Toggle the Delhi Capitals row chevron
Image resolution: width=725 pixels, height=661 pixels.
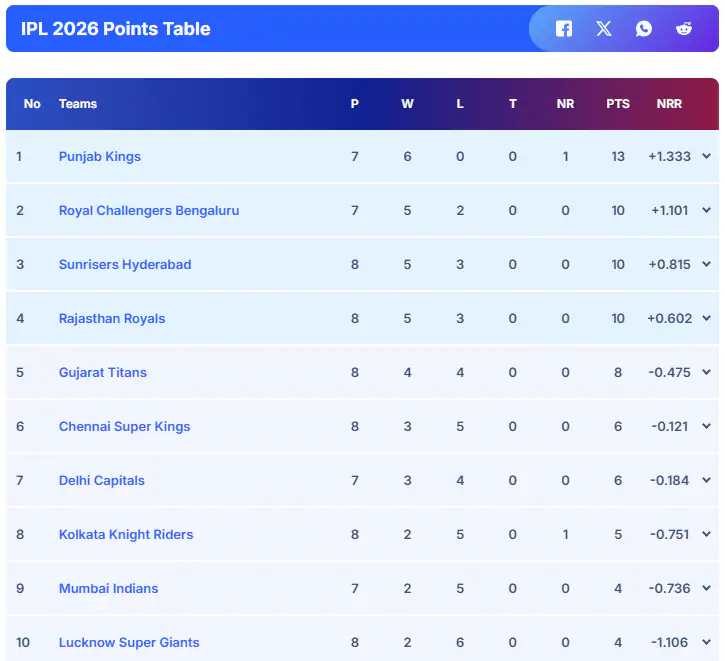tap(706, 481)
